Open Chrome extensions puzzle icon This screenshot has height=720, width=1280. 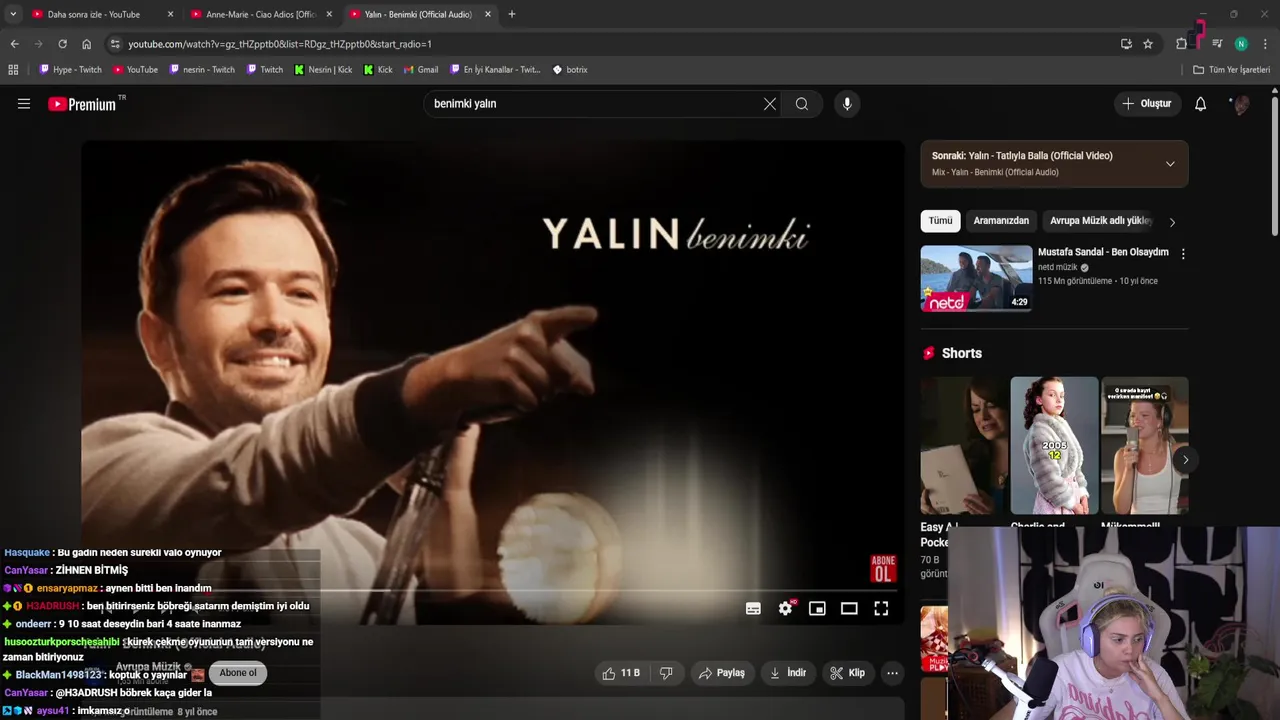pyautogui.click(x=1182, y=44)
